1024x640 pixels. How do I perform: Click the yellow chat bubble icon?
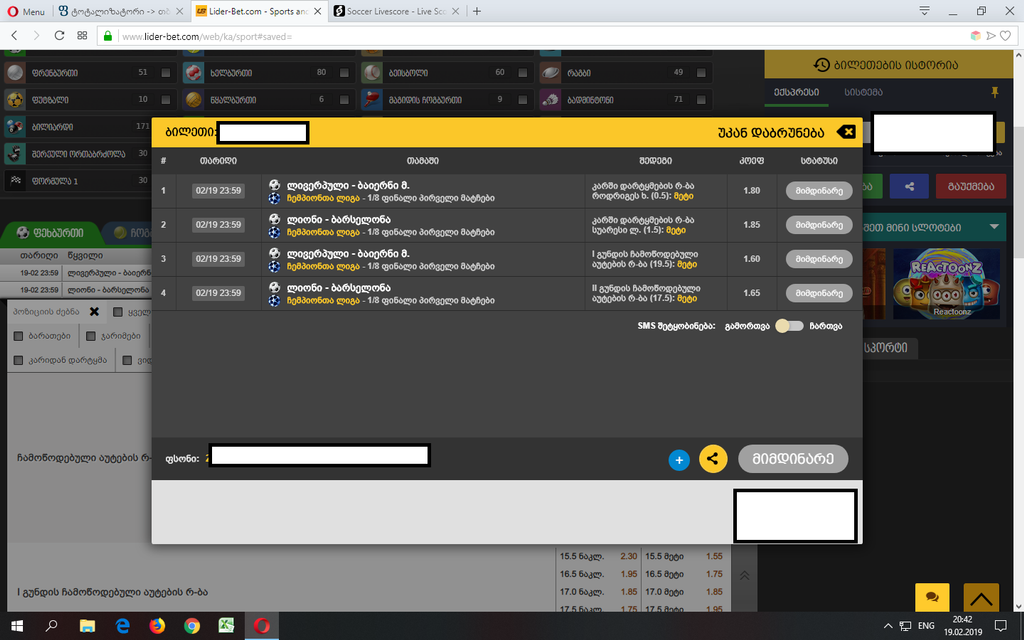tap(932, 598)
